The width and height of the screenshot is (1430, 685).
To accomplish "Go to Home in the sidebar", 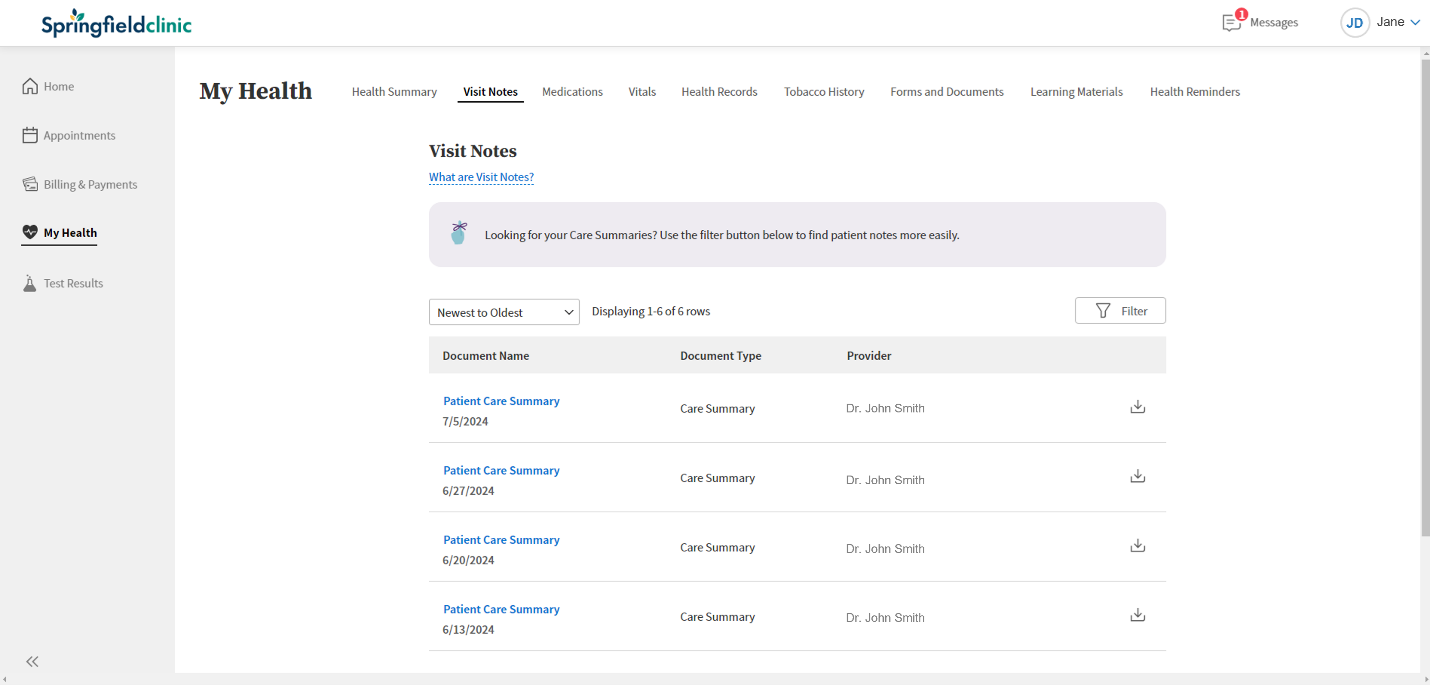I will (x=48, y=86).
